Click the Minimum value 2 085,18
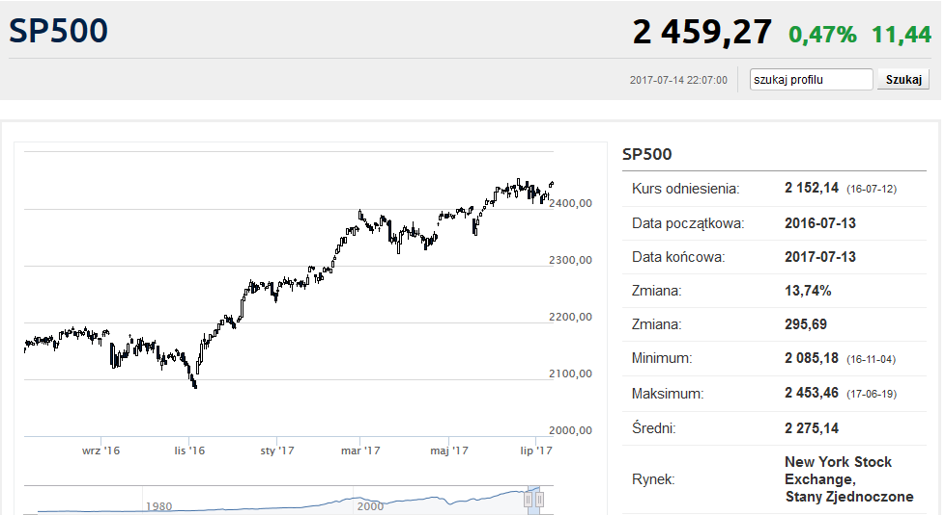945x515 pixels. tap(811, 358)
